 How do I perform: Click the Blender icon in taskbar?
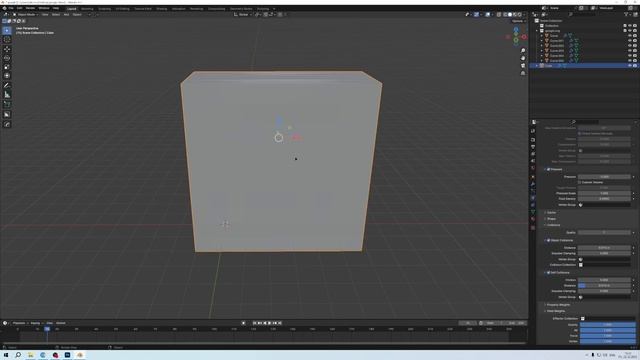tap(80, 355)
